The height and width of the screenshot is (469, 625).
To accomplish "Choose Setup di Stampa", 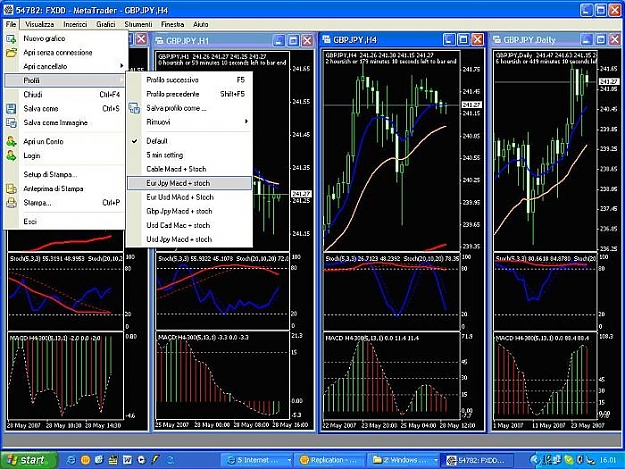I will [x=64, y=175].
